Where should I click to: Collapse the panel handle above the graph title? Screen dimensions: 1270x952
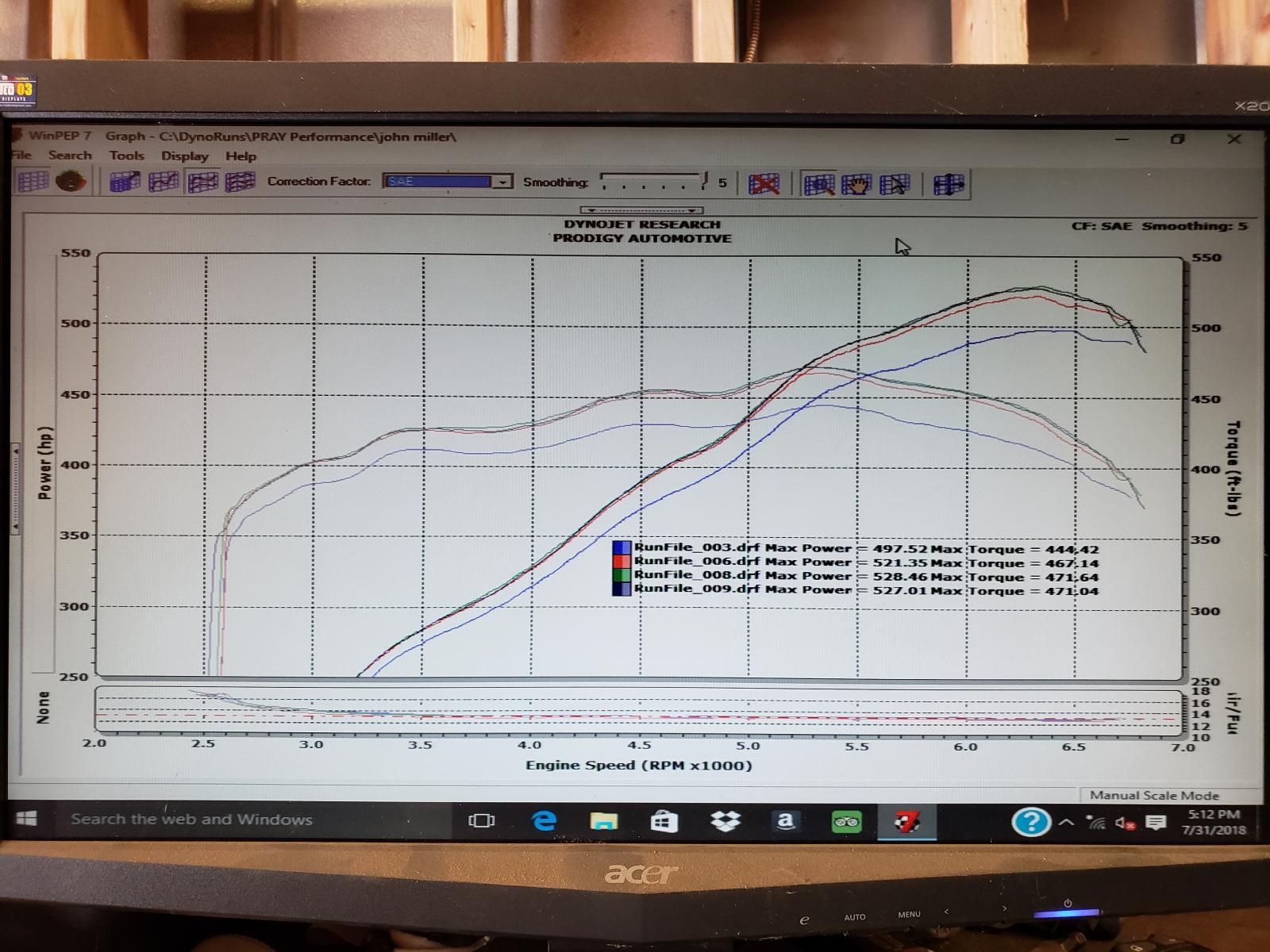[642, 210]
